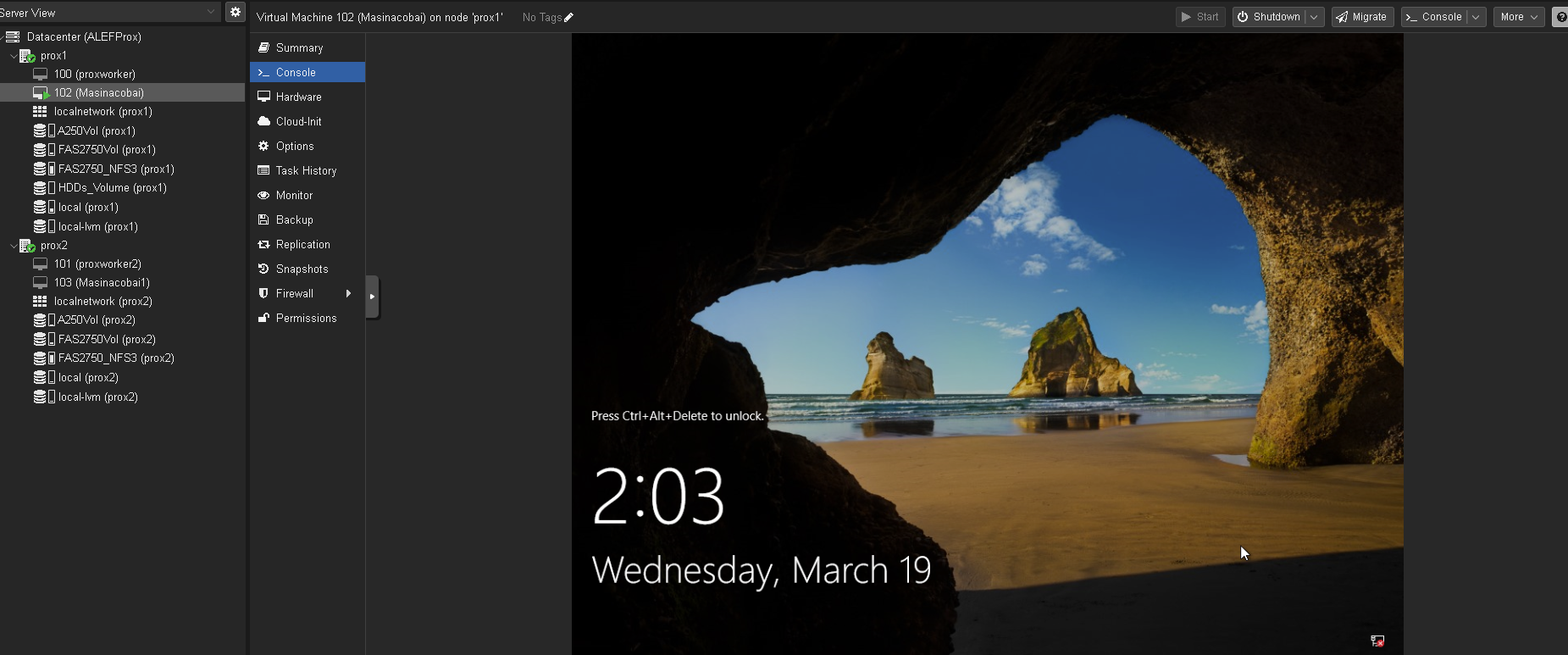The image size is (1568, 655).
Task: Open the Options section
Action: click(308, 147)
